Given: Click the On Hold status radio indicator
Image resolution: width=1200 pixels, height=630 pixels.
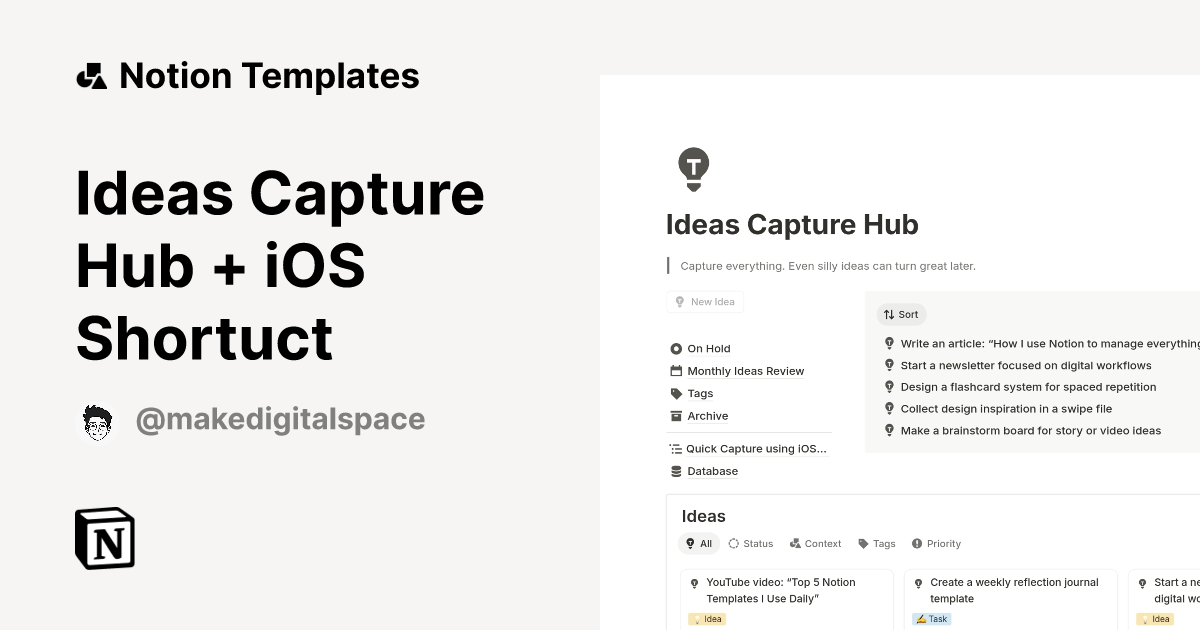Looking at the screenshot, I should tap(675, 348).
